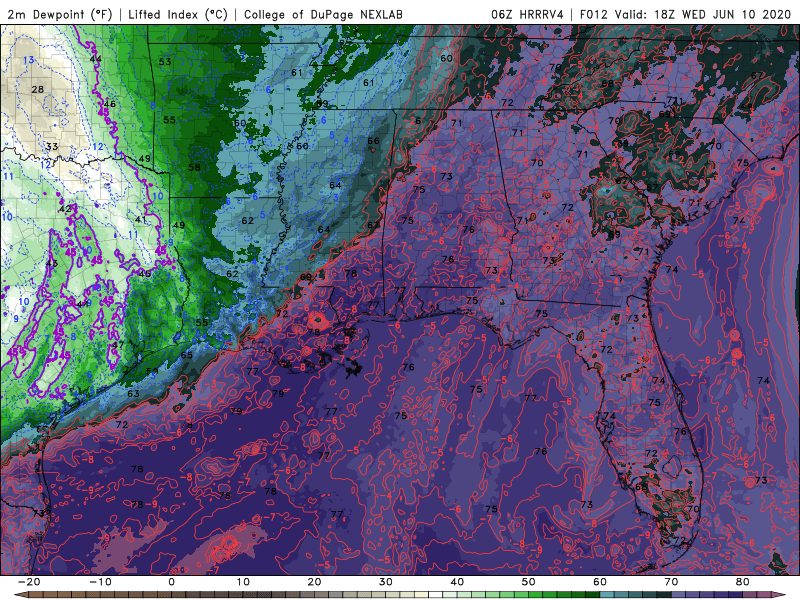Click the 'Lifted Index (°C)' header label
800x600 pixels.
[178, 14]
